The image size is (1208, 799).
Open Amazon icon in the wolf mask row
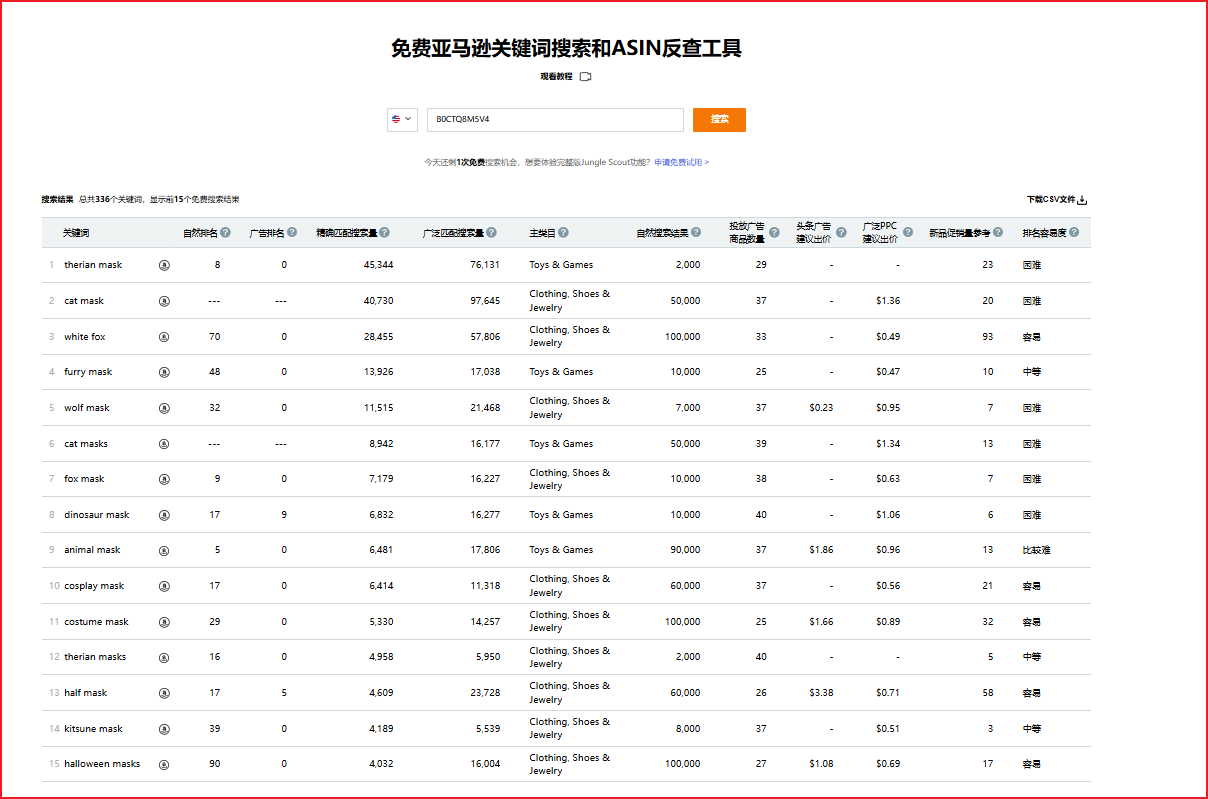click(x=164, y=408)
